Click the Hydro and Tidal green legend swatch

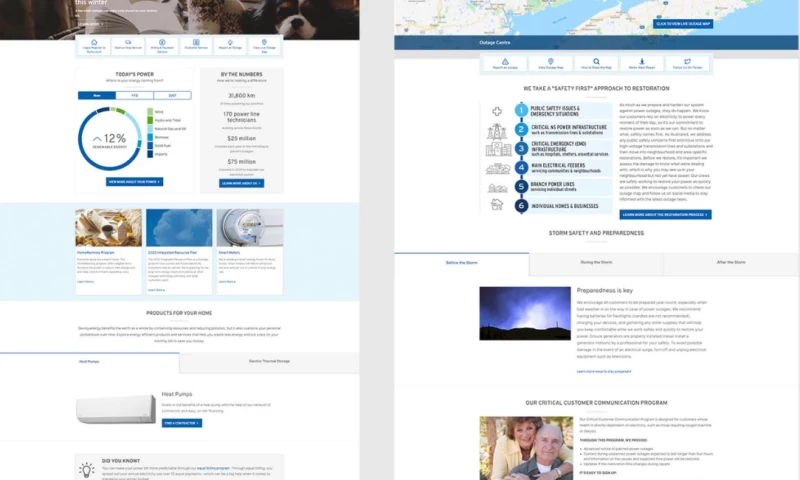pyautogui.click(x=150, y=120)
